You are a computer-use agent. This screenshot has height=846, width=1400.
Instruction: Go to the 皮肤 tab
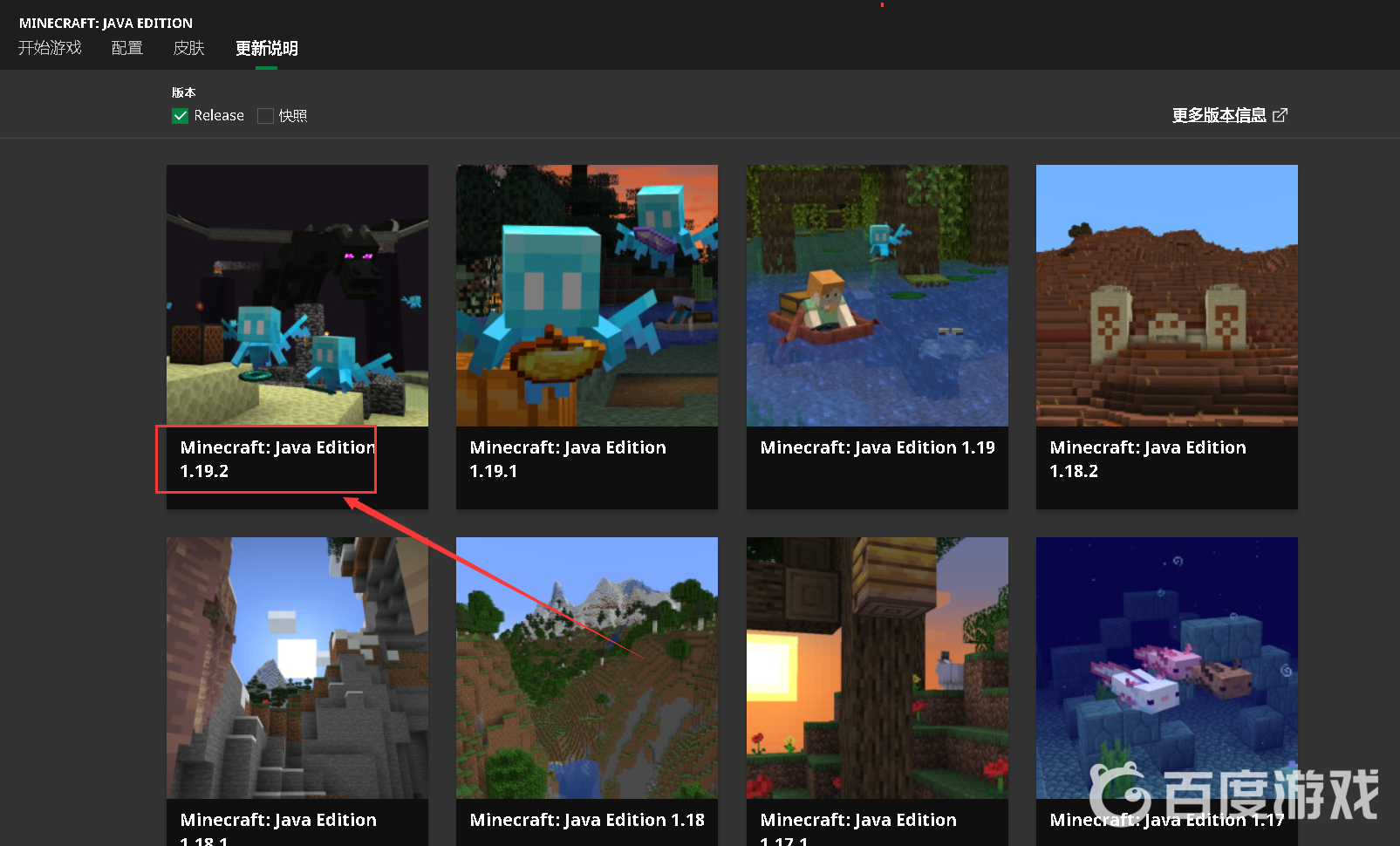click(x=188, y=48)
